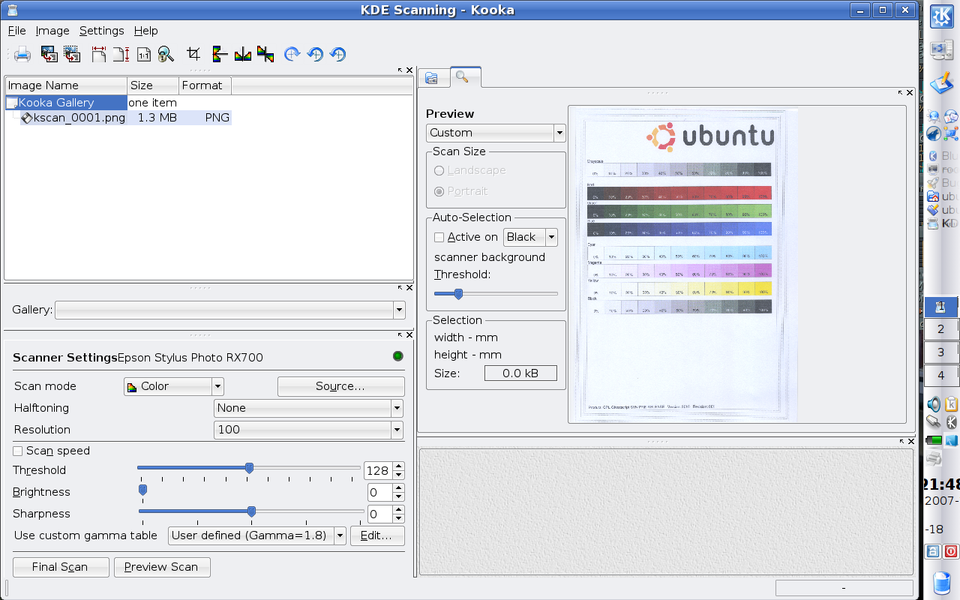Select the Landscape scan size option
The width and height of the screenshot is (960, 600).
pyautogui.click(x=470, y=171)
